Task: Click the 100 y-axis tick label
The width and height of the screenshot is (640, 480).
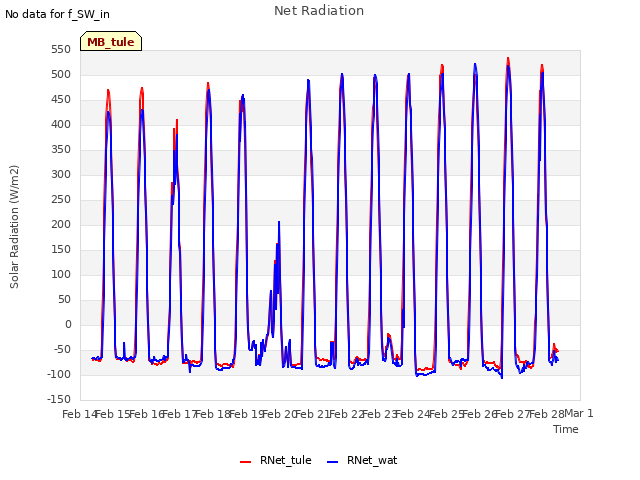Action: click(x=61, y=274)
